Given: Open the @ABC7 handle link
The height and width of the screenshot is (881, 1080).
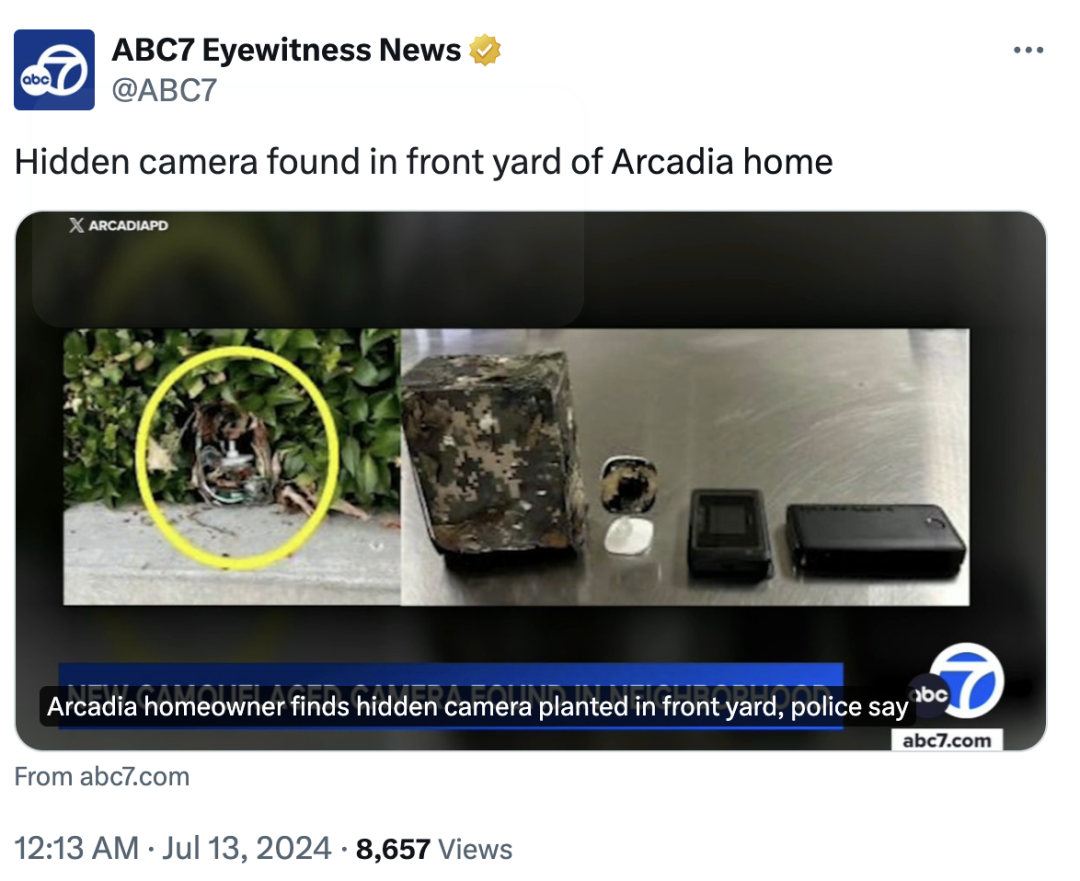Looking at the screenshot, I should pyautogui.click(x=164, y=90).
